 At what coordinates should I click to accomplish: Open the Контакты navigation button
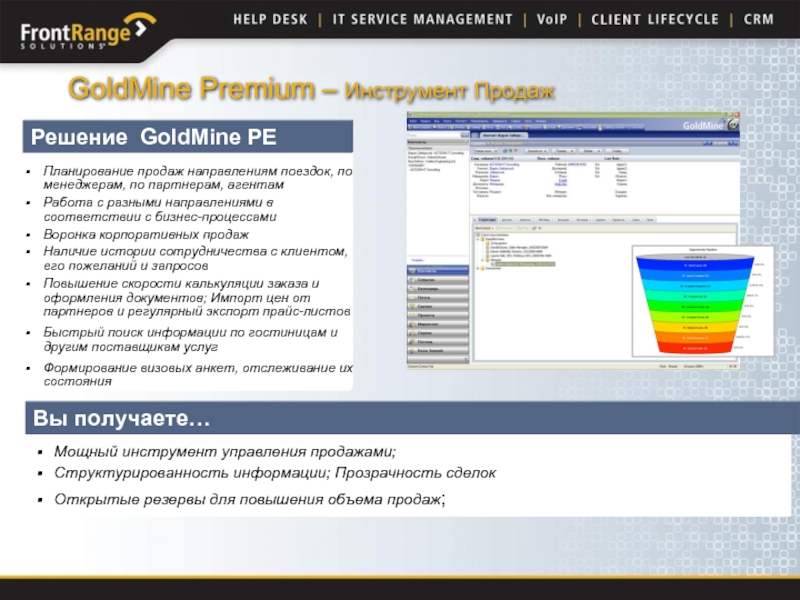click(438, 271)
